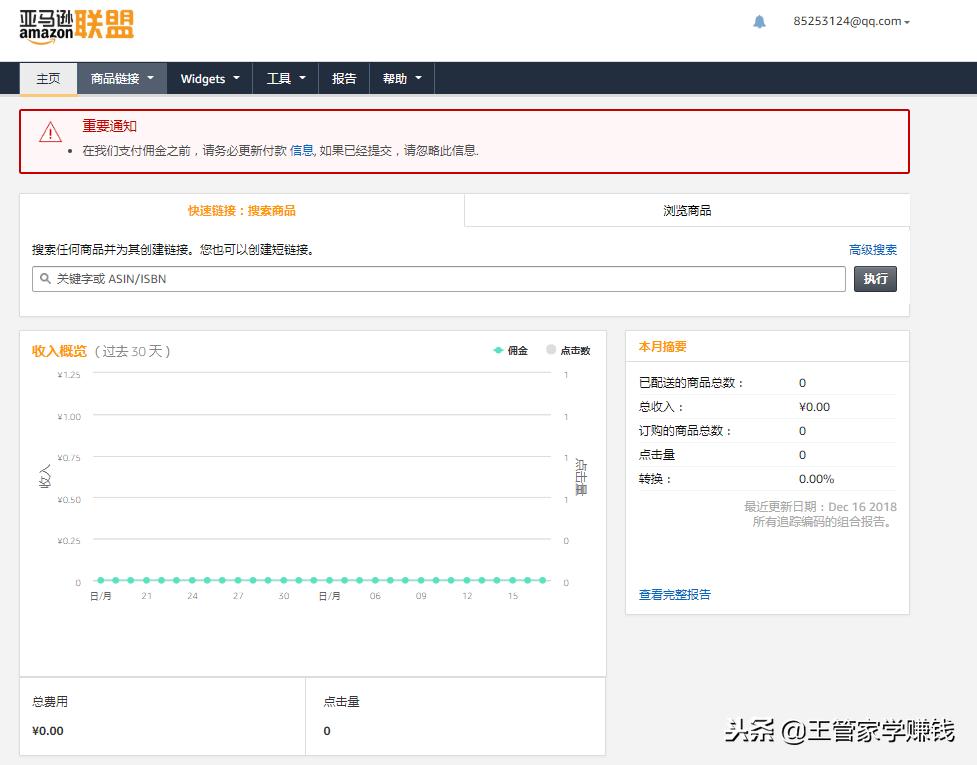Screen dimensions: 977x765
Task: Click the 查看完整报告 link
Action: click(x=674, y=593)
